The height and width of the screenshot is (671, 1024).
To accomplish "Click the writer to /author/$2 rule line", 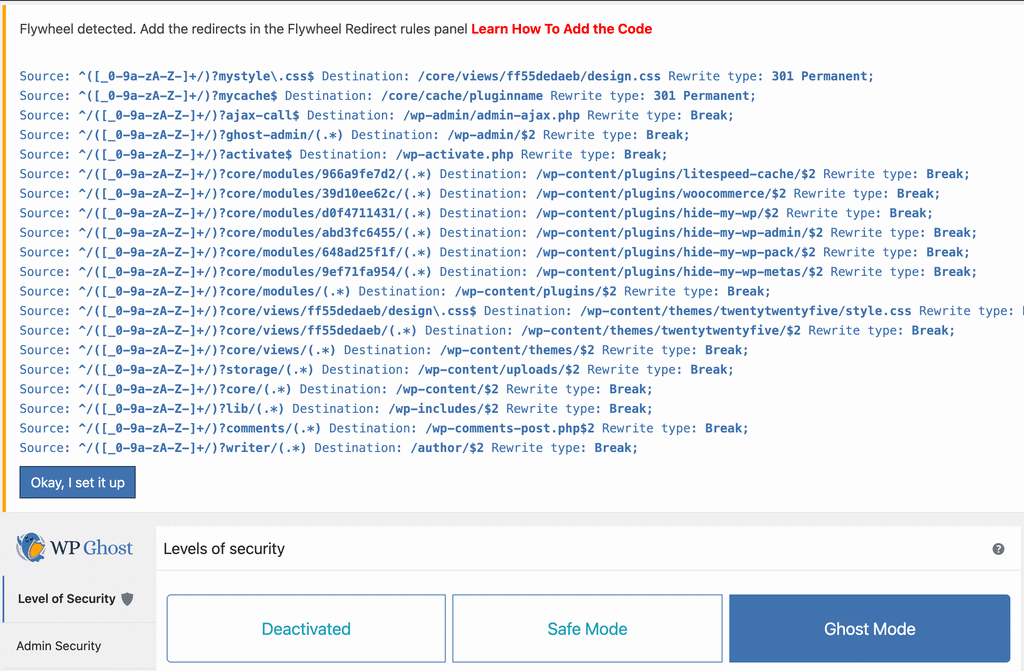I will pyautogui.click(x=328, y=448).
